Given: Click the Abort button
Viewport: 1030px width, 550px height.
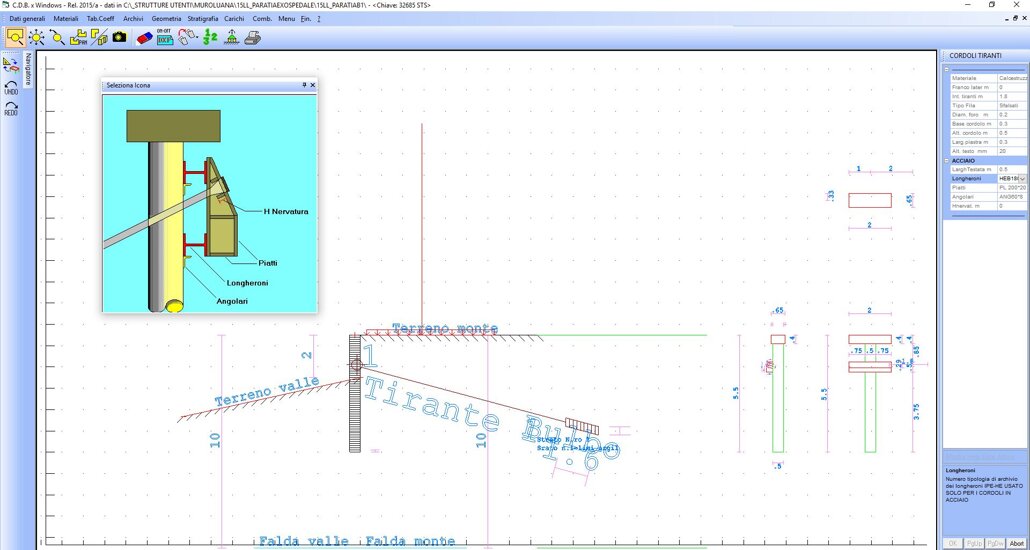Looking at the screenshot, I should point(1016,543).
